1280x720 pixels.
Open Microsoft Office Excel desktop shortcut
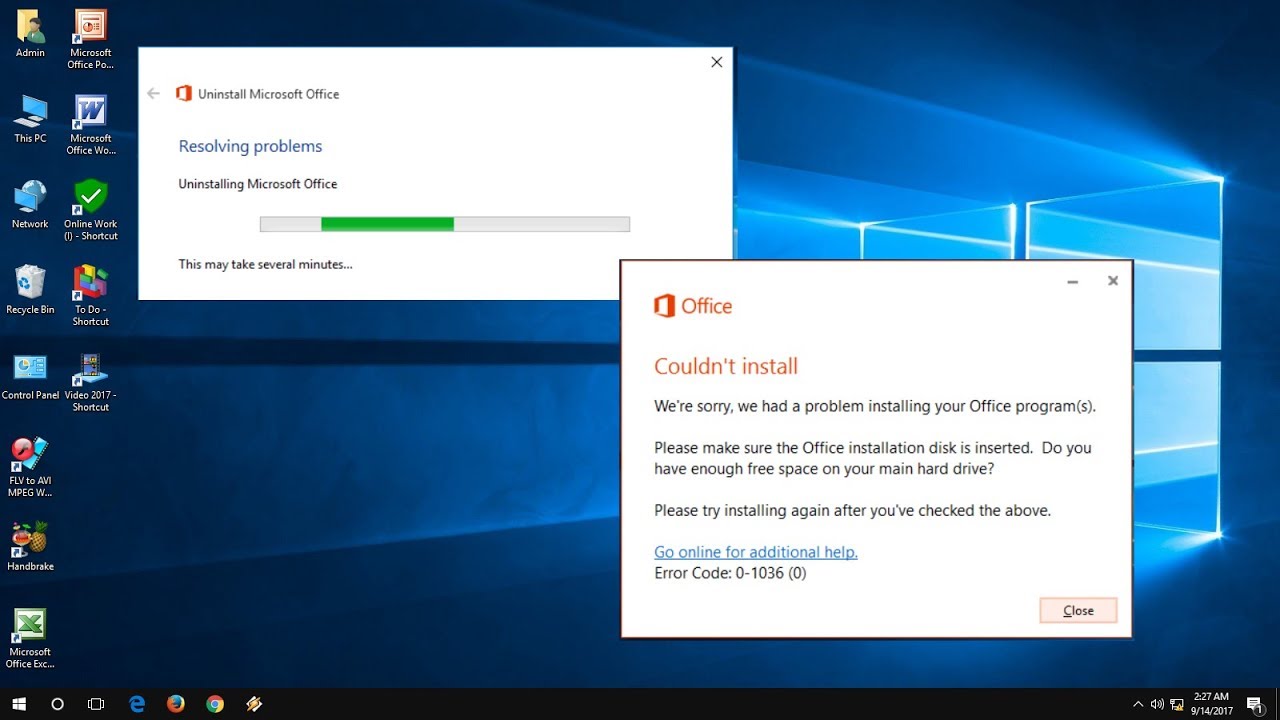30,639
